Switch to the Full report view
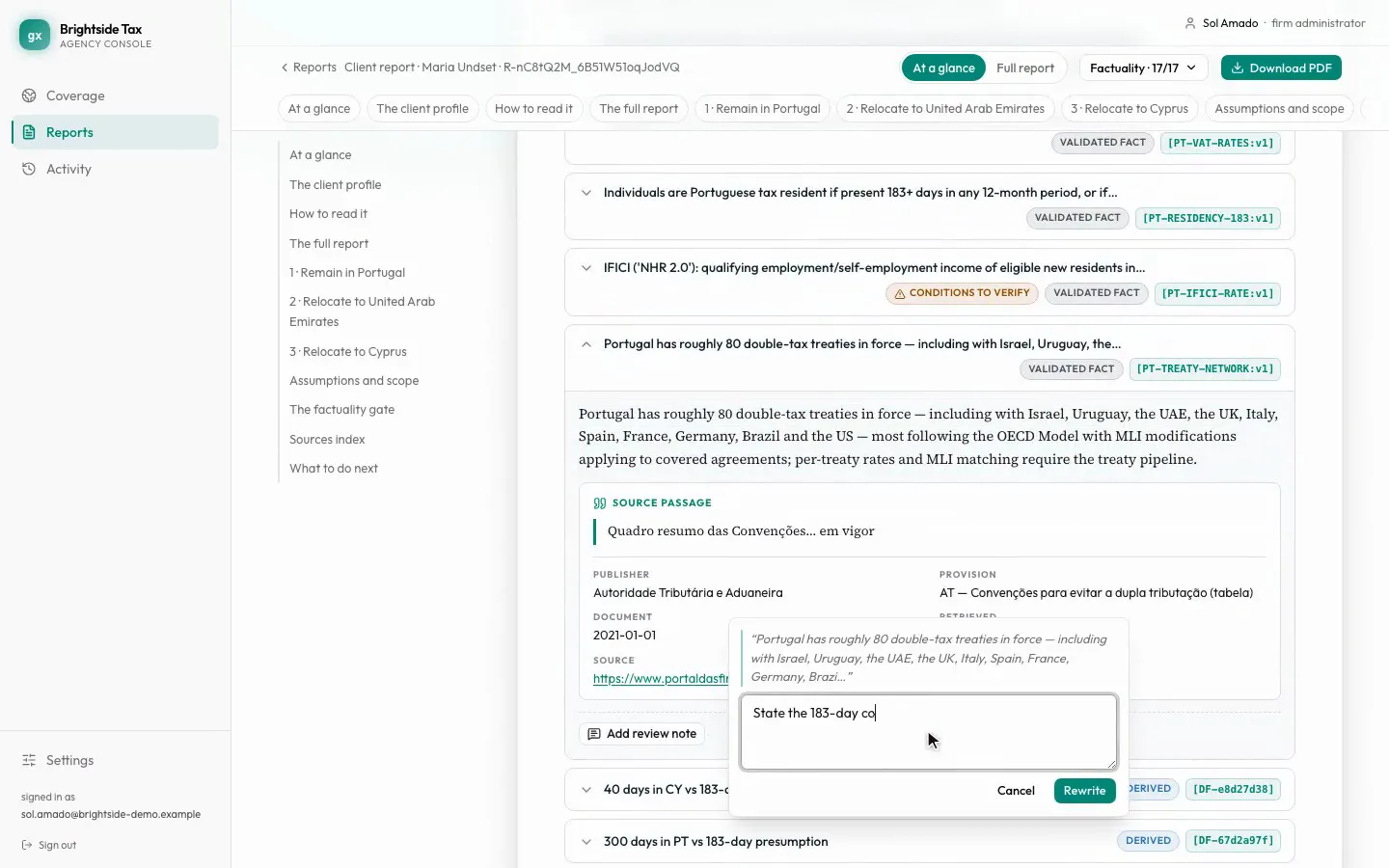The height and width of the screenshot is (868, 1389). 1024,68
